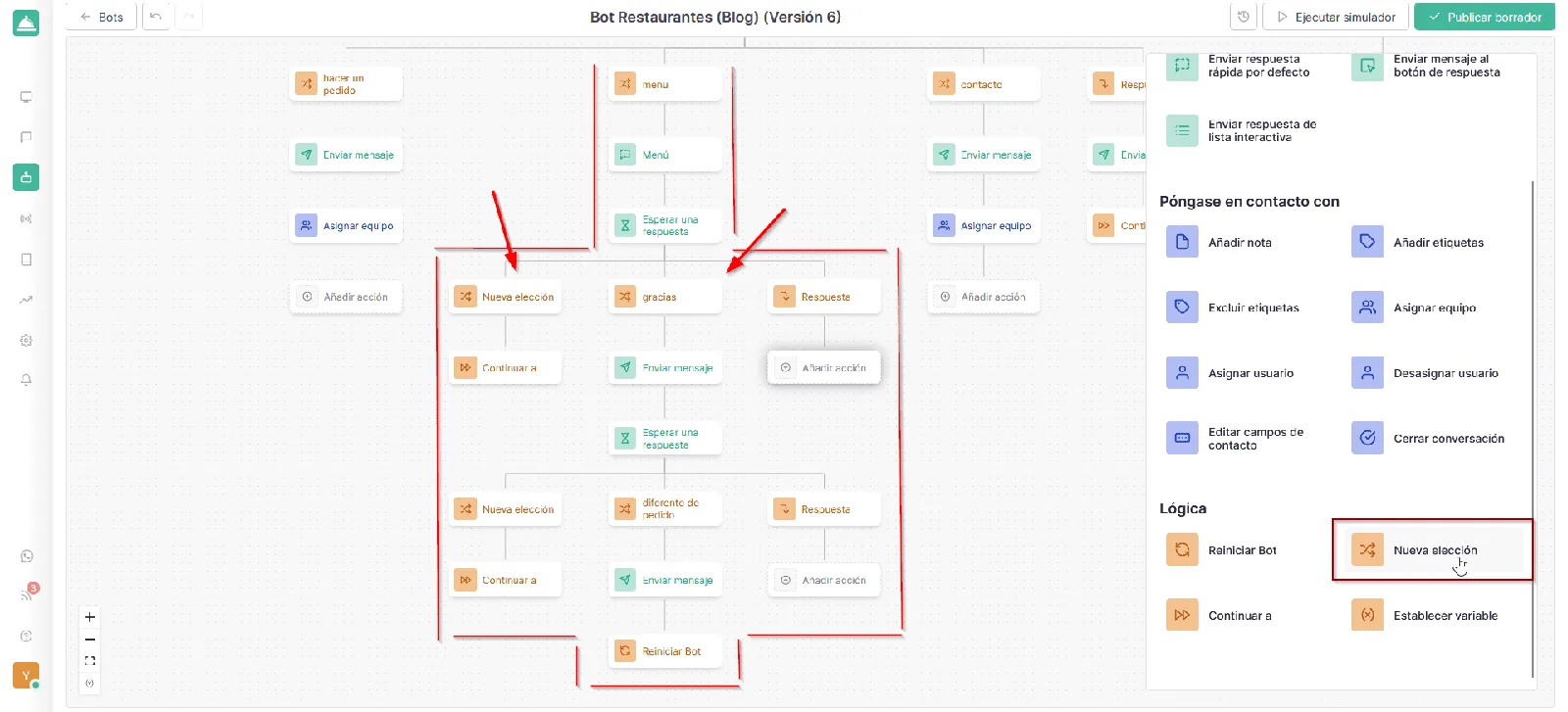Open the WhatsApp icon in the left sidebar
This screenshot has height=712, width=1568.
click(26, 556)
